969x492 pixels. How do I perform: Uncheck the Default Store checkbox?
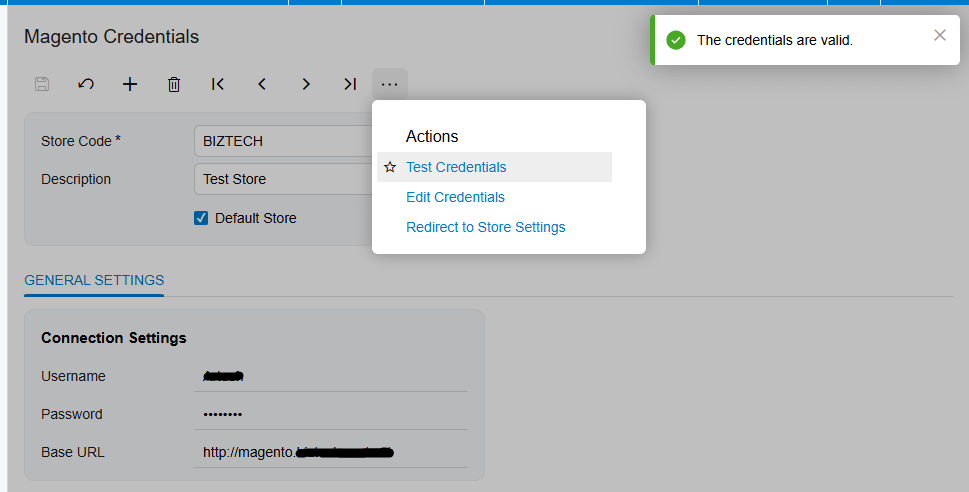201,218
